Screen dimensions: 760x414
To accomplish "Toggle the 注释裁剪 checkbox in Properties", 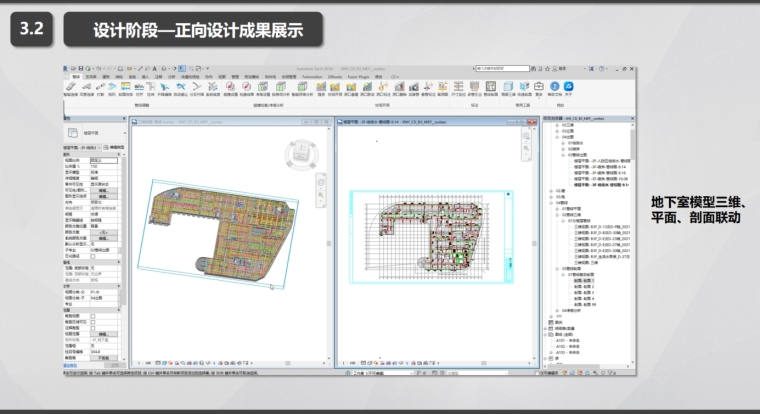I will 93,328.
